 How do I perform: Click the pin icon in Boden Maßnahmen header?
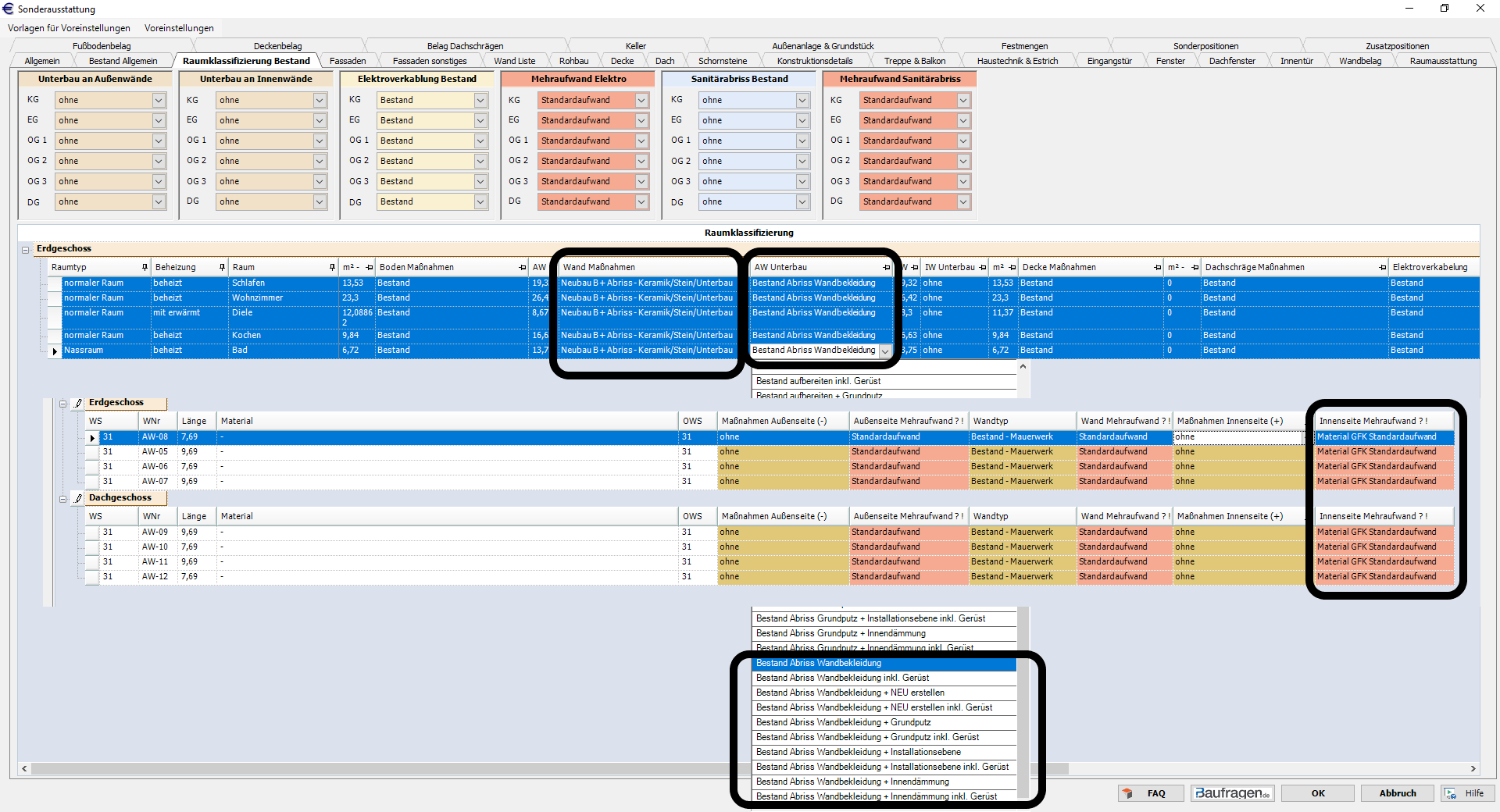[522, 267]
